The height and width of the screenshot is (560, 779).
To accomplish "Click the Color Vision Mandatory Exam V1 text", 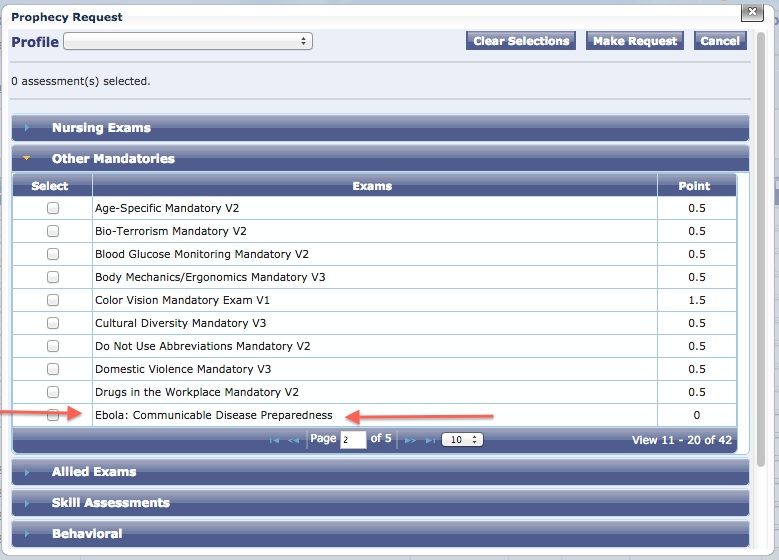I will (182, 300).
